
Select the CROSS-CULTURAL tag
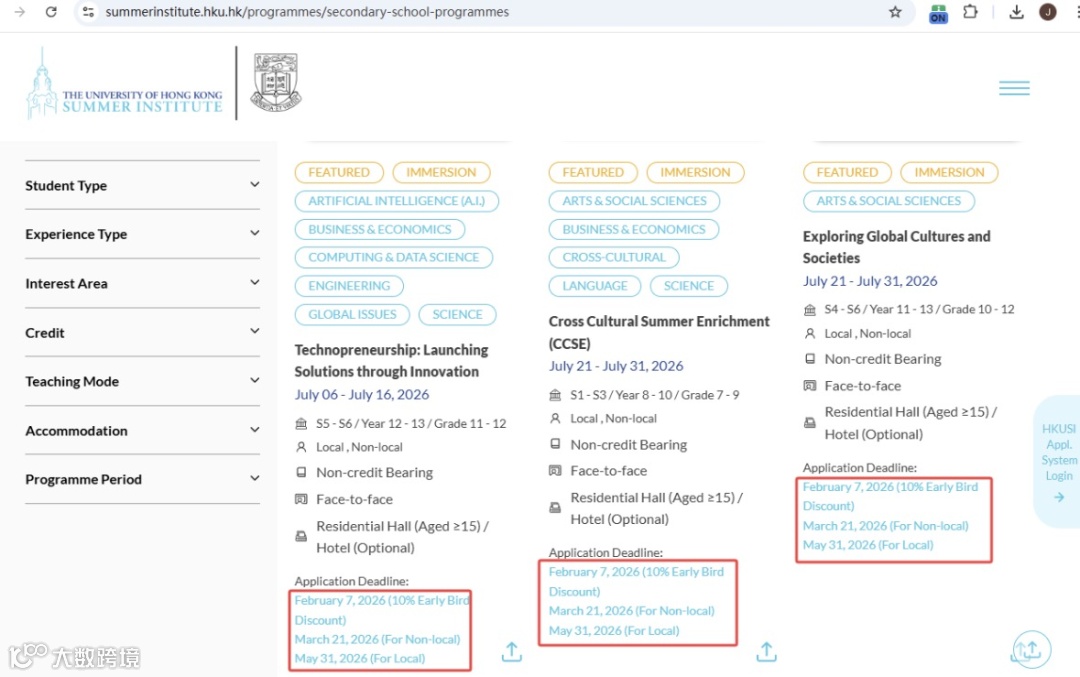(614, 258)
